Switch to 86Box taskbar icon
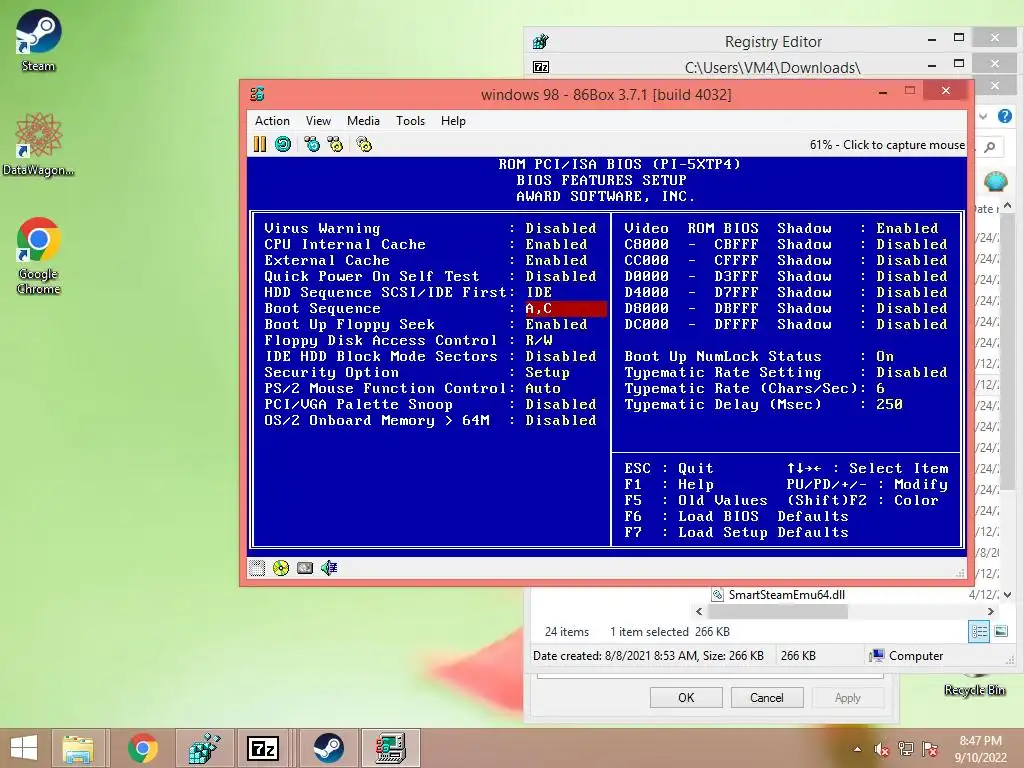The height and width of the screenshot is (768, 1024). pyautogui.click(x=391, y=748)
